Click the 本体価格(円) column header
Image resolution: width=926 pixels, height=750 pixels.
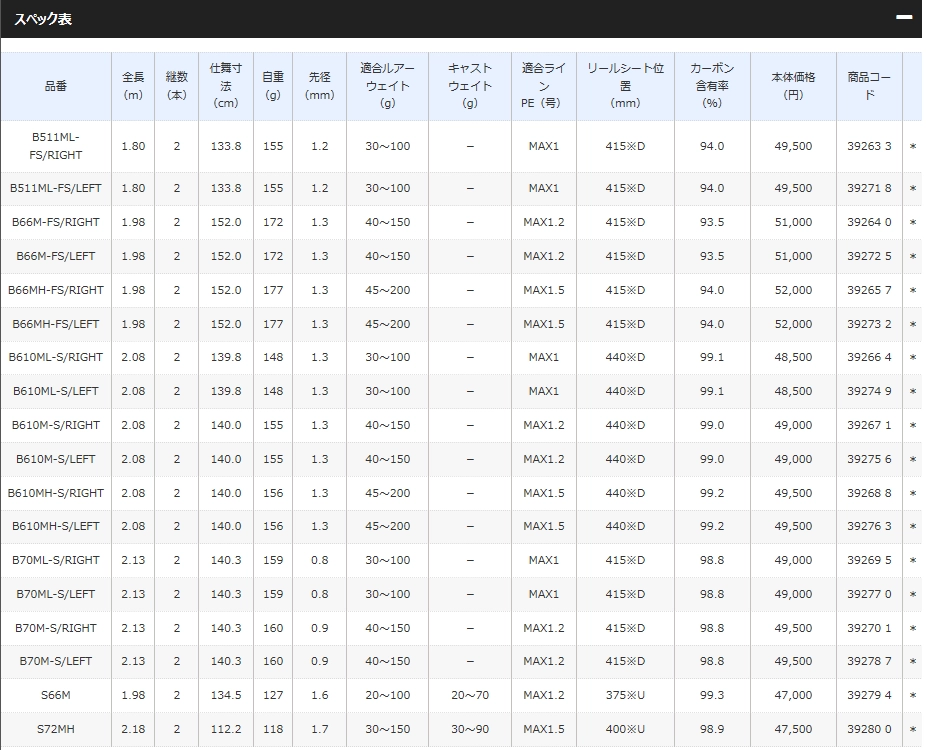(x=793, y=86)
